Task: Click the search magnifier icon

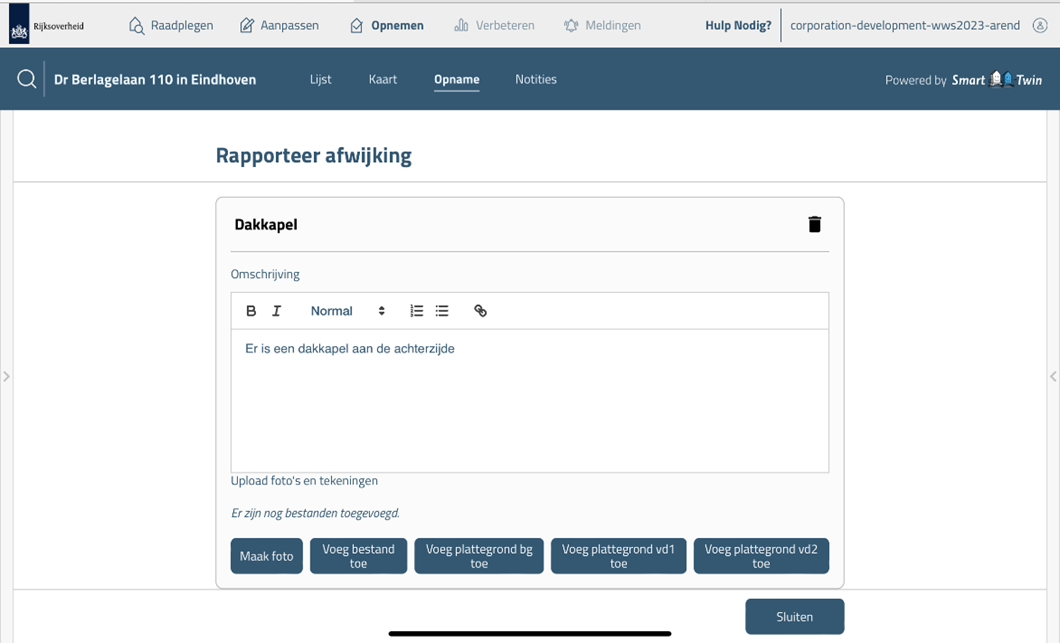Action: [27, 79]
